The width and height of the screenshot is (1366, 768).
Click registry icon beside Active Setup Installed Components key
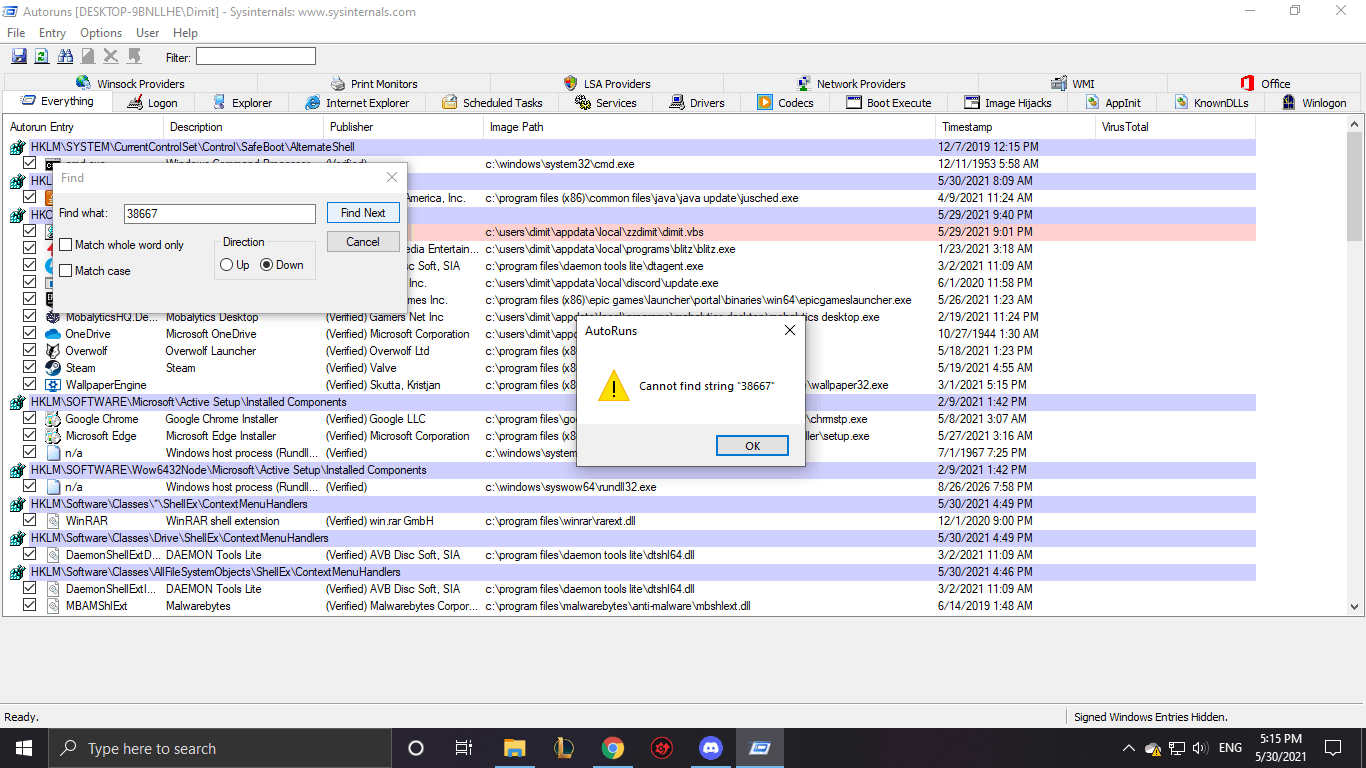click(18, 402)
